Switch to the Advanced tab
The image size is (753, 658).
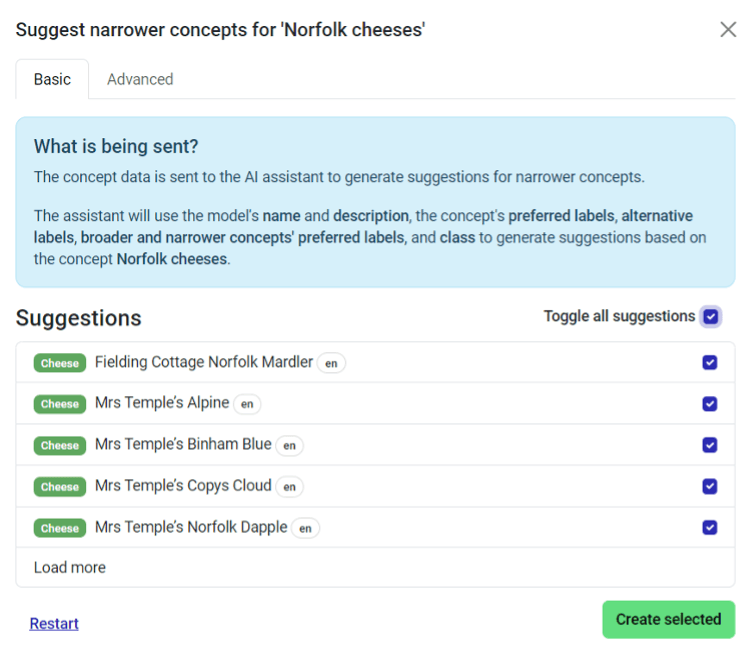[x=140, y=79]
